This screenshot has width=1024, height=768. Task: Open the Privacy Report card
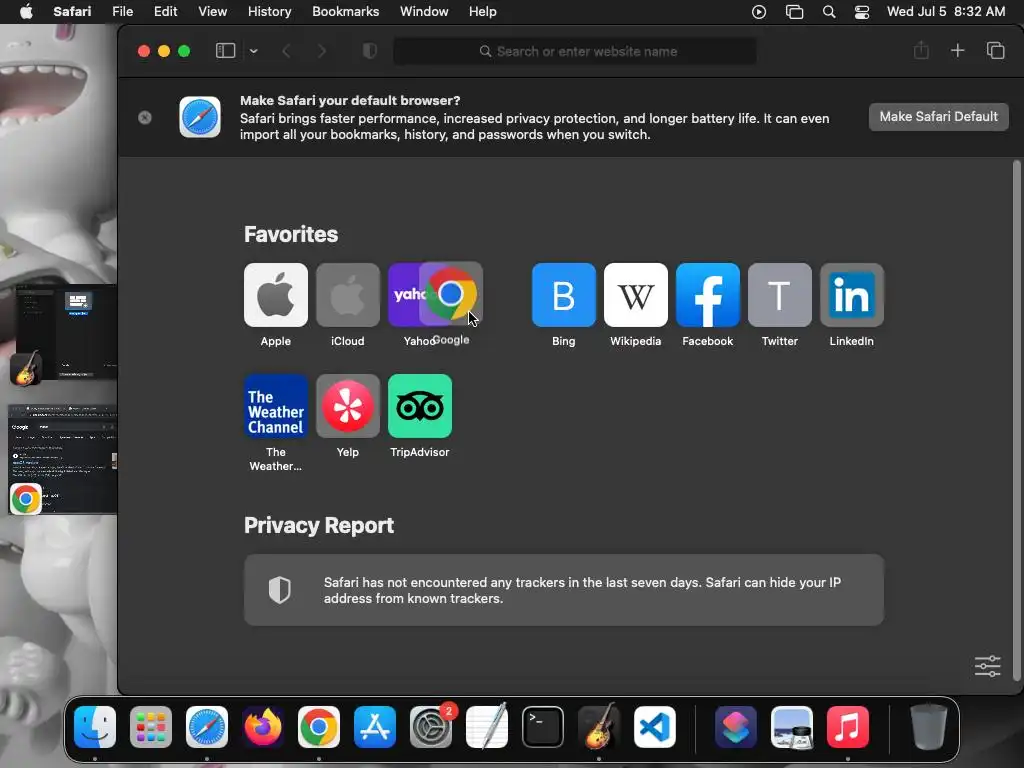[564, 590]
